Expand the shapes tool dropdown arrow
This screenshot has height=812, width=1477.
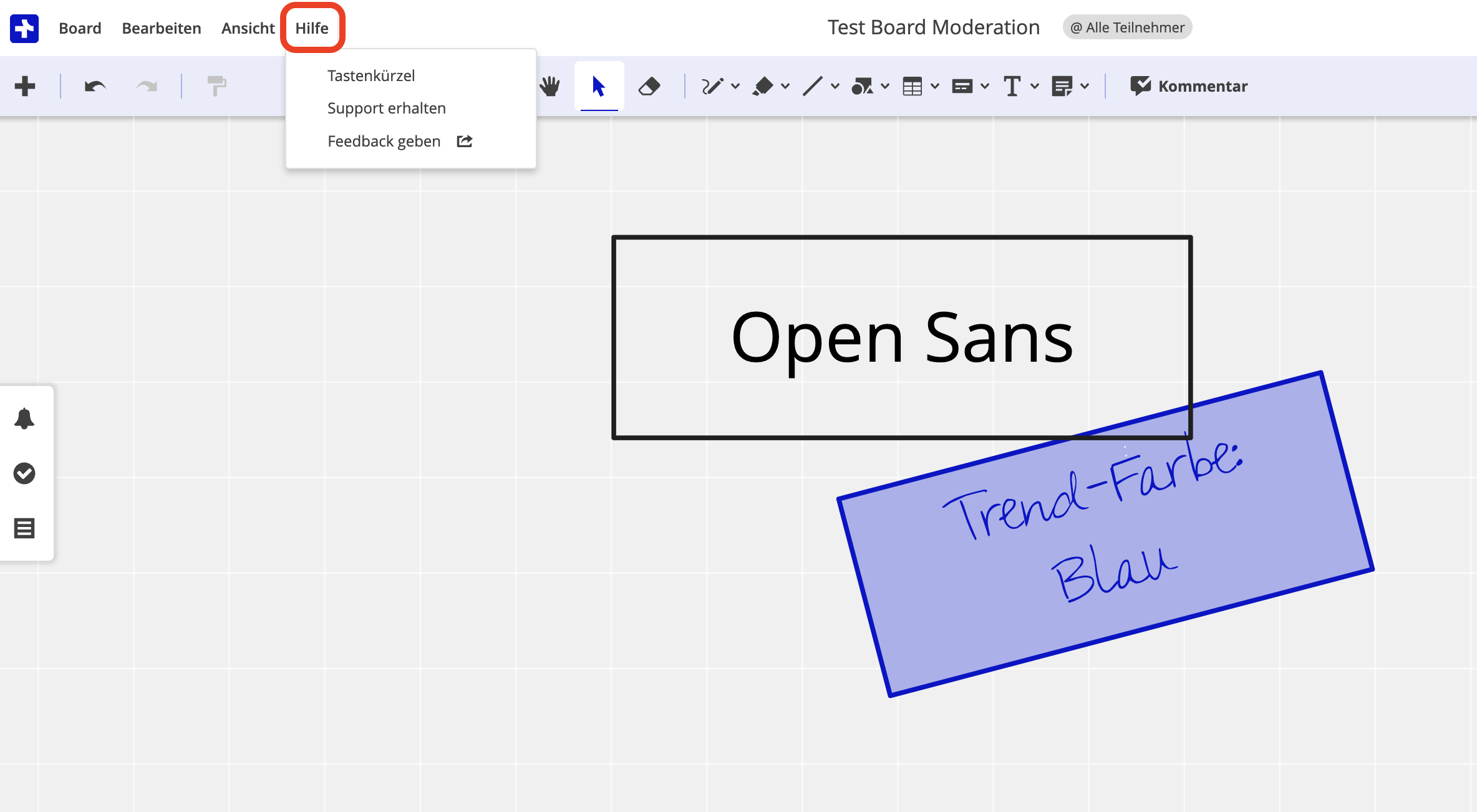point(885,86)
